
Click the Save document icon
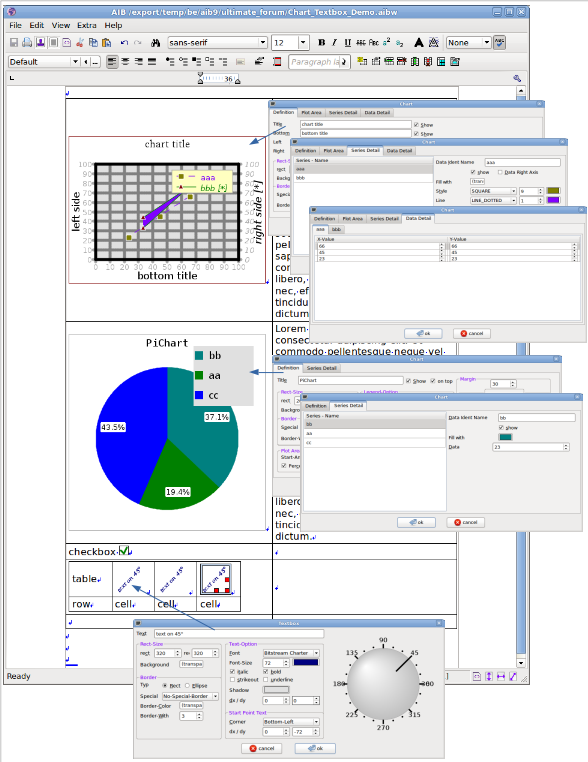(x=14, y=43)
